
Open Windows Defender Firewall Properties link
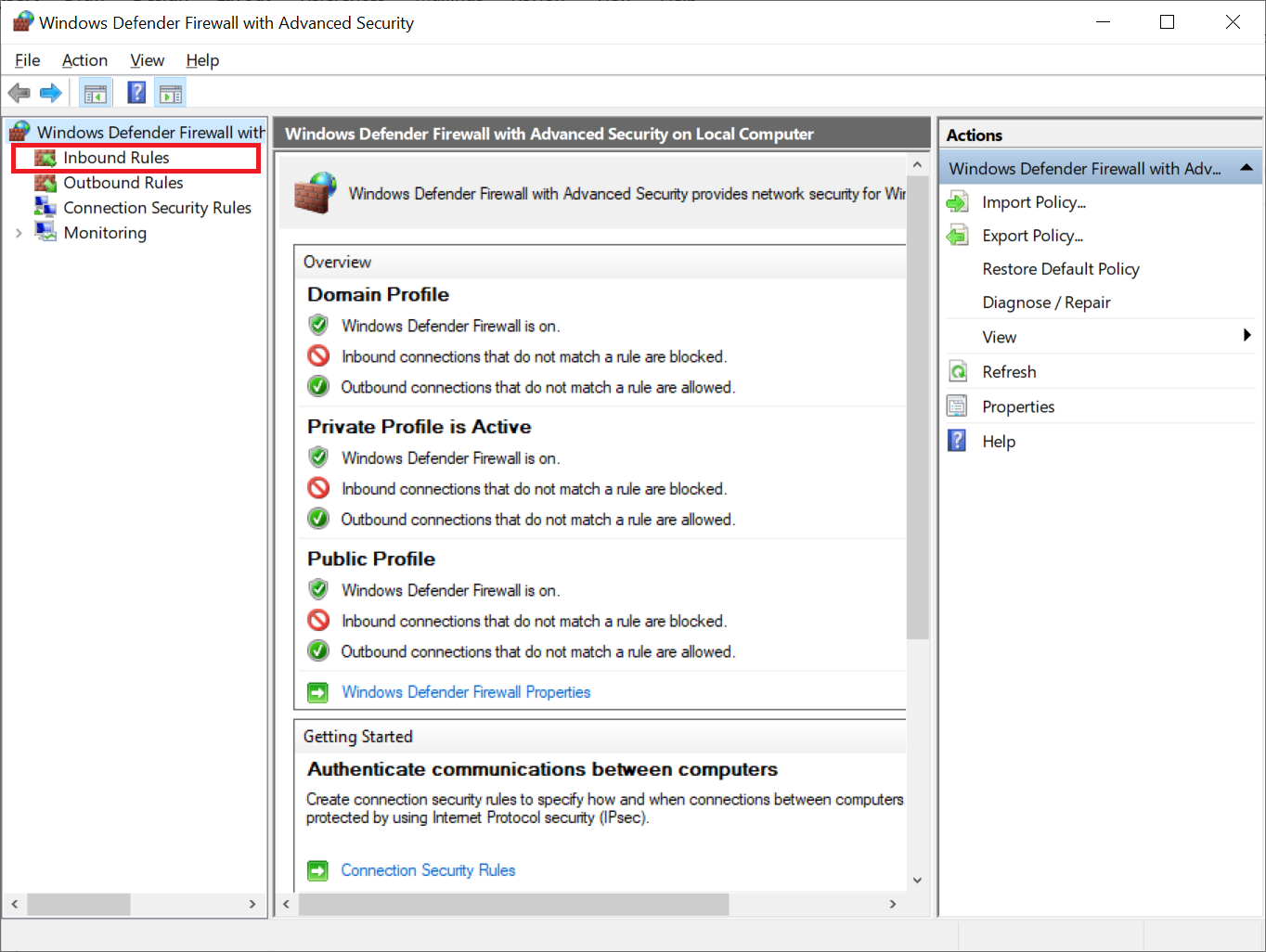tap(465, 692)
